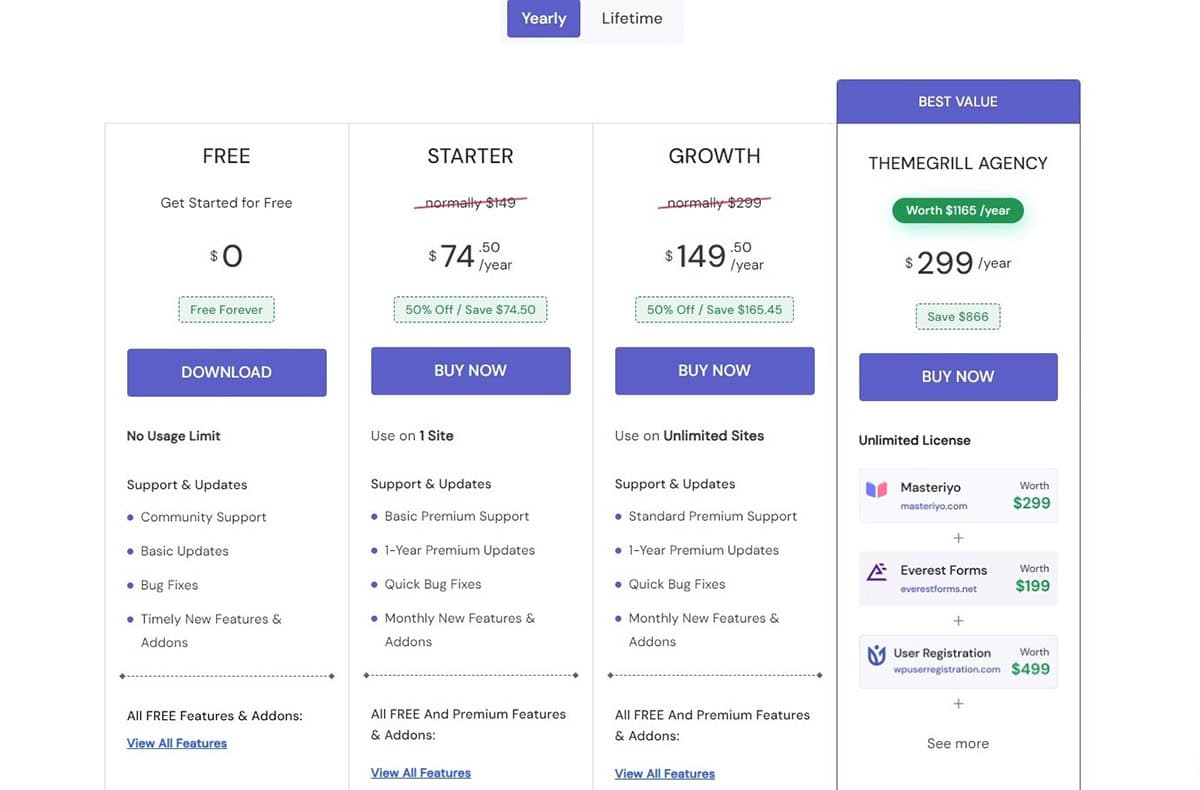Screen dimensions: 1200x790
Task: Click BUY NOW under Starter plan
Action: point(471,371)
